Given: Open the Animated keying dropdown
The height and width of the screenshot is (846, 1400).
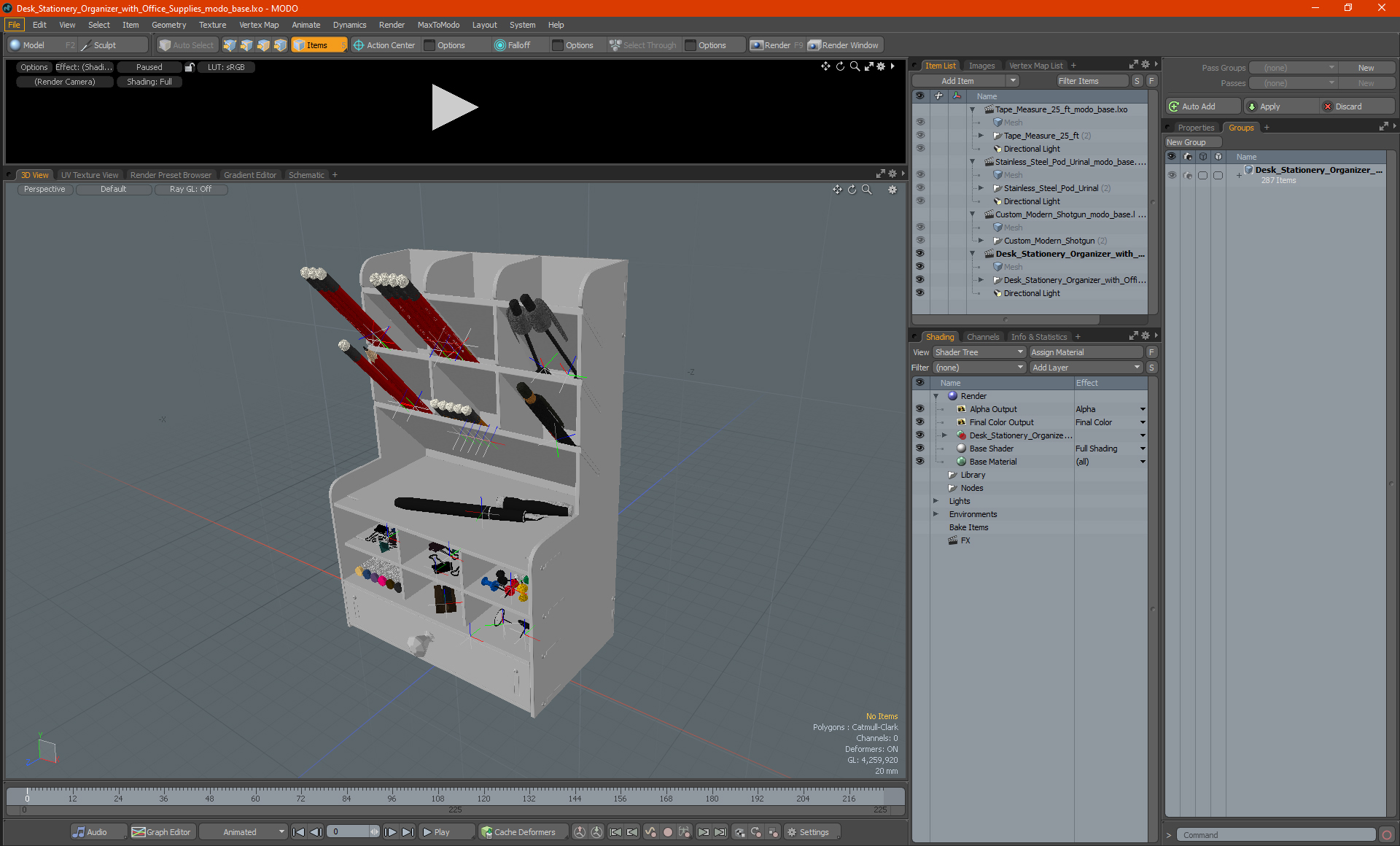Looking at the screenshot, I should [244, 832].
